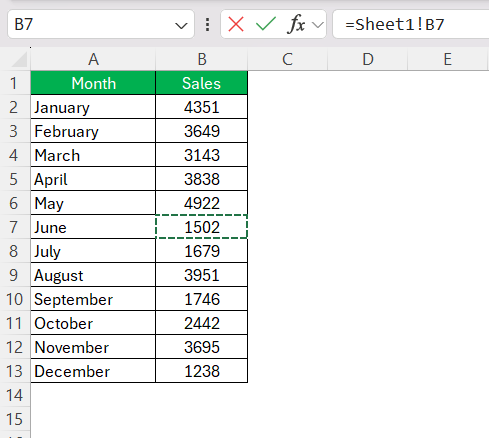Viewport: 489px width, 438px height.
Task: Click the sales value 3838
Action: [x=202, y=179]
